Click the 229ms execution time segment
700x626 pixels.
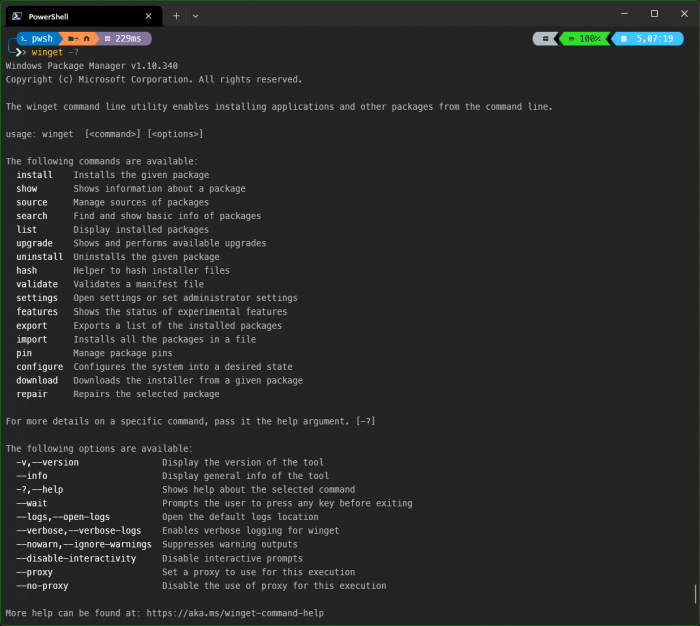click(123, 39)
